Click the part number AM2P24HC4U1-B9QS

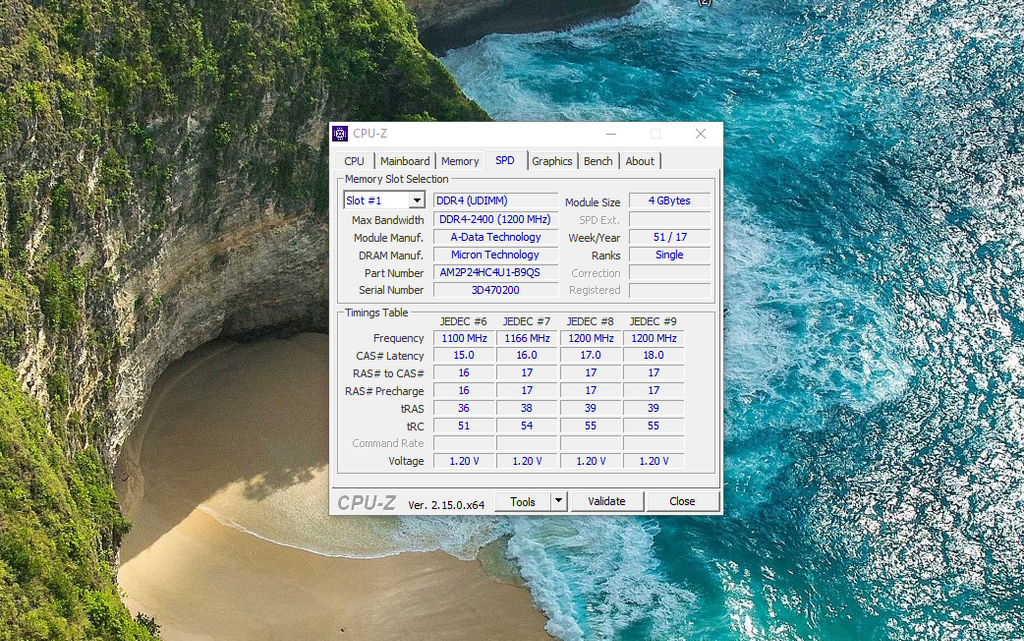(496, 272)
